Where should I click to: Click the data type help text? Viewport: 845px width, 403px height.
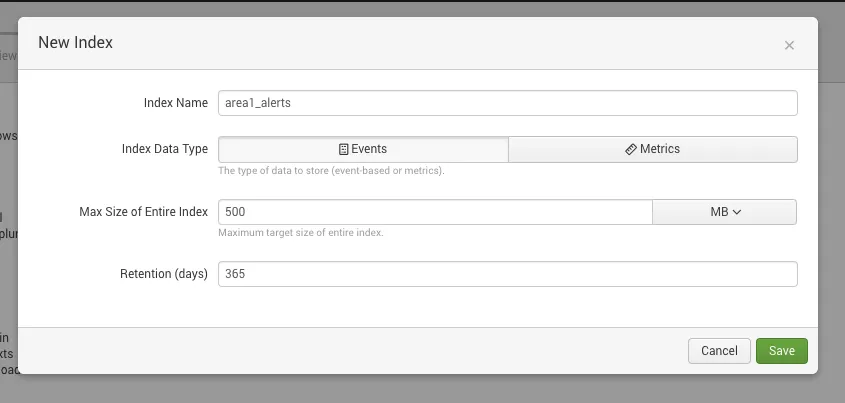tap(331, 171)
